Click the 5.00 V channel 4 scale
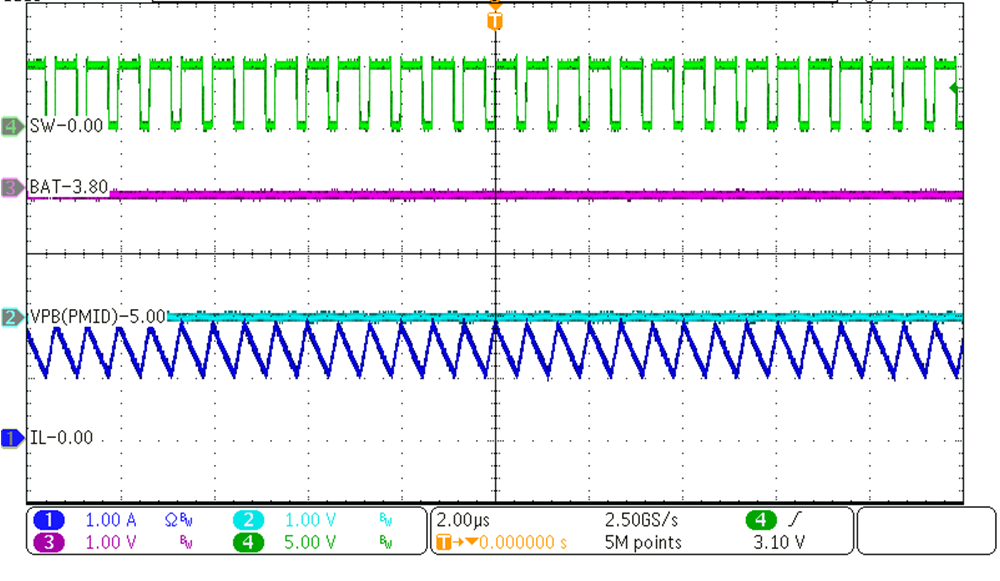 tap(309, 543)
